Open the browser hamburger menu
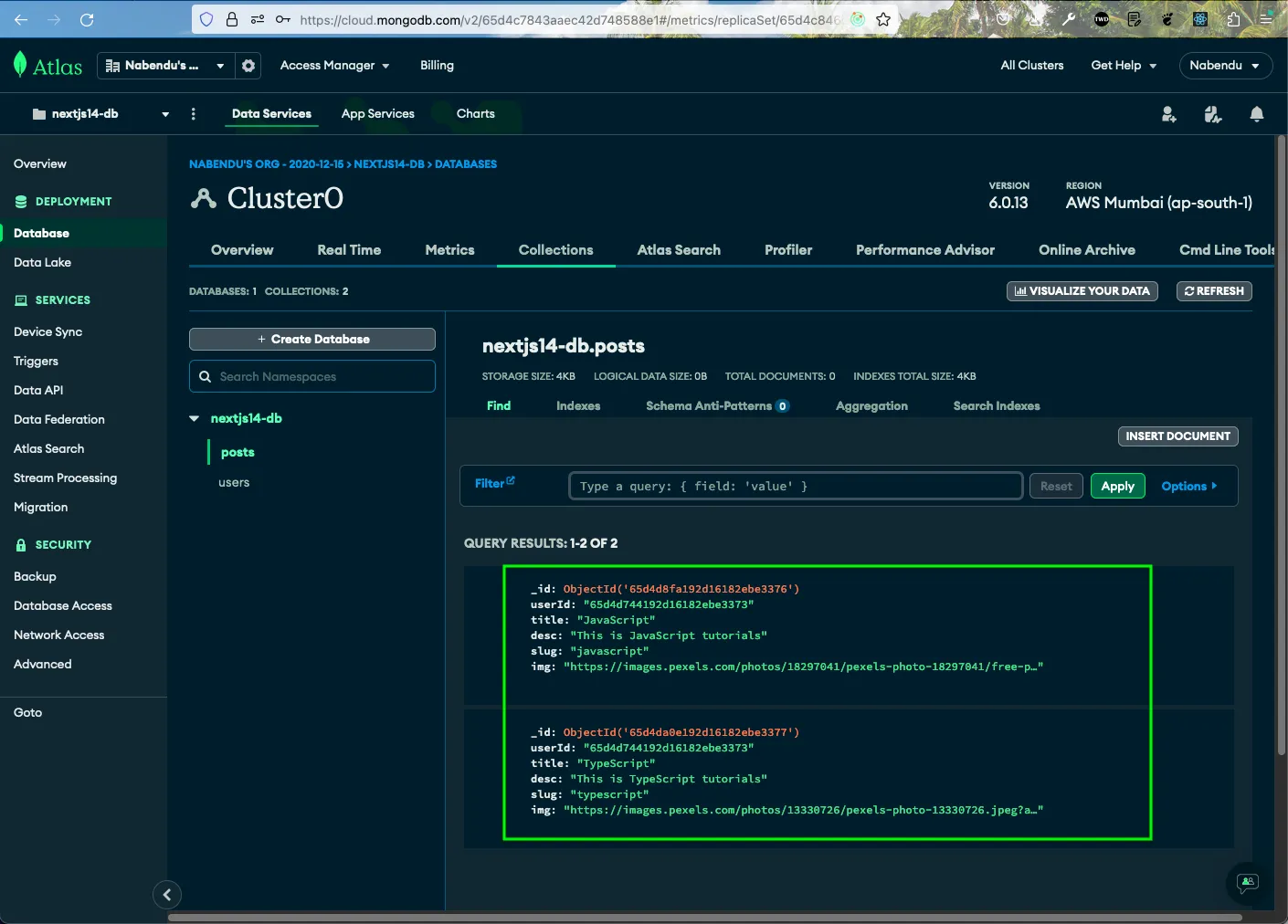The image size is (1288, 924). (1266, 19)
